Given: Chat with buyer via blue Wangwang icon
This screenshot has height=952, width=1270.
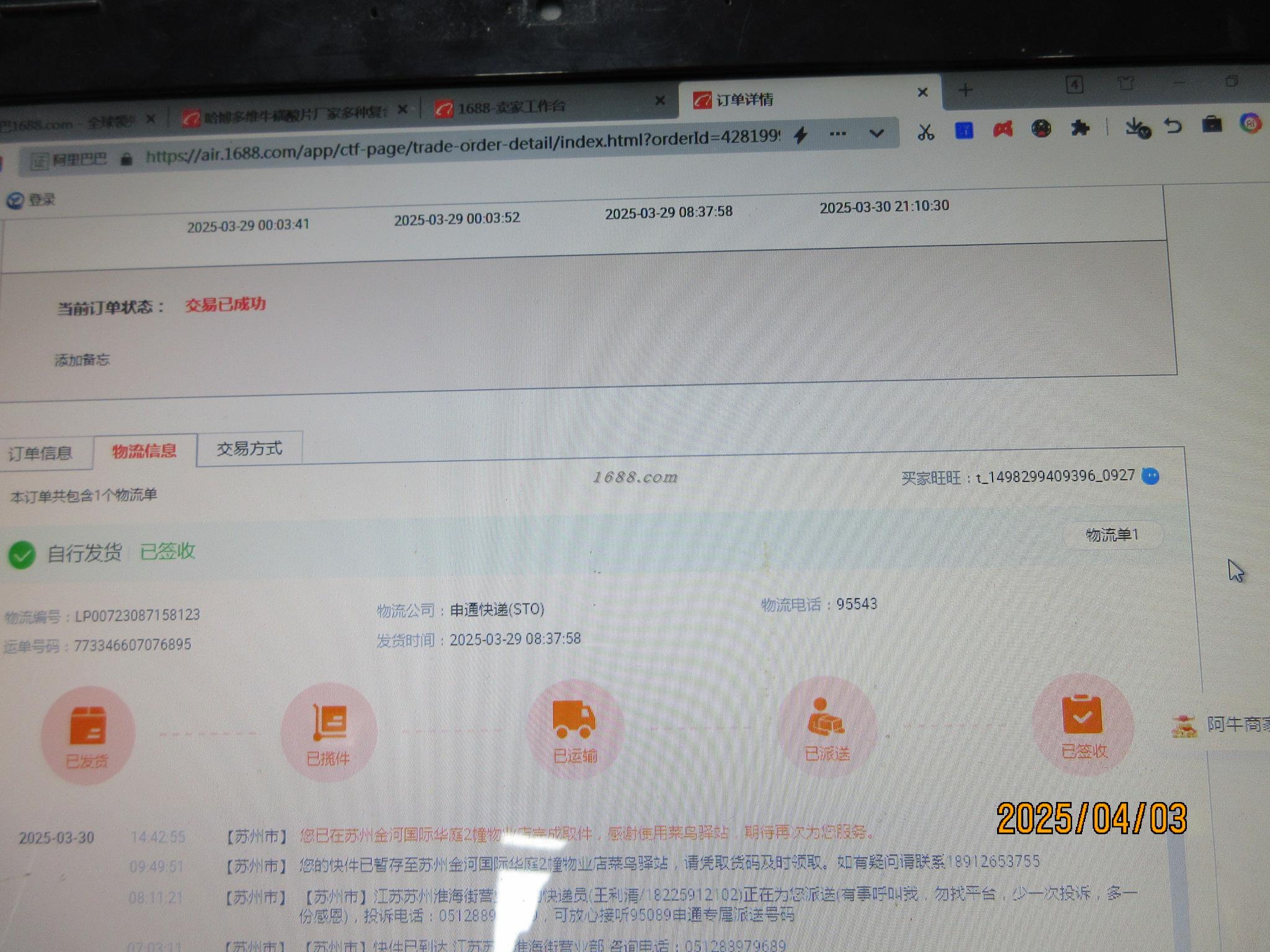Looking at the screenshot, I should 1150,476.
